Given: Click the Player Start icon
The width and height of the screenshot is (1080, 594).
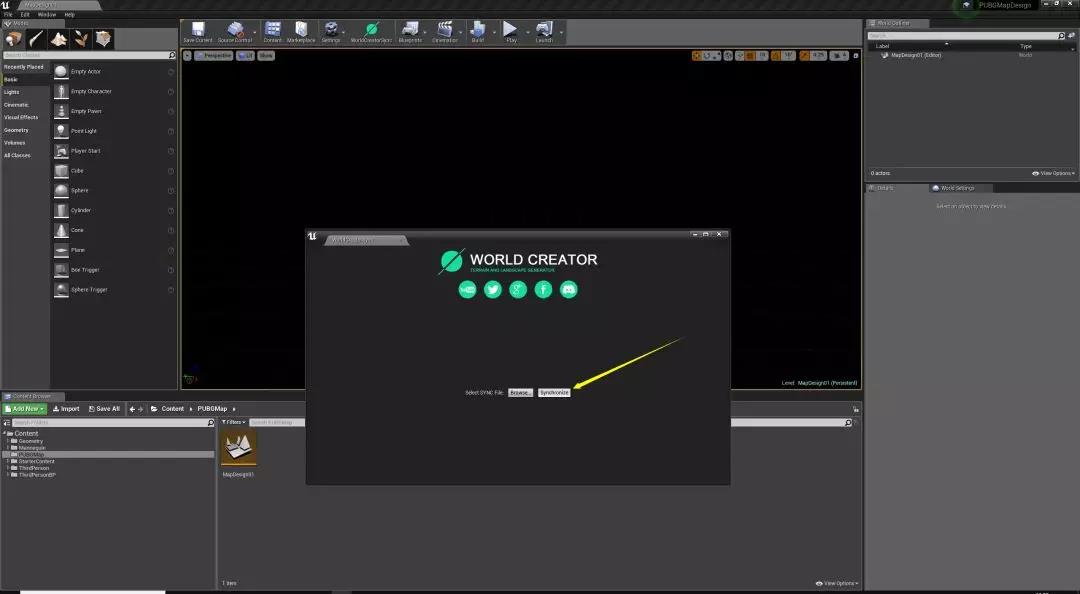Looking at the screenshot, I should point(61,151).
